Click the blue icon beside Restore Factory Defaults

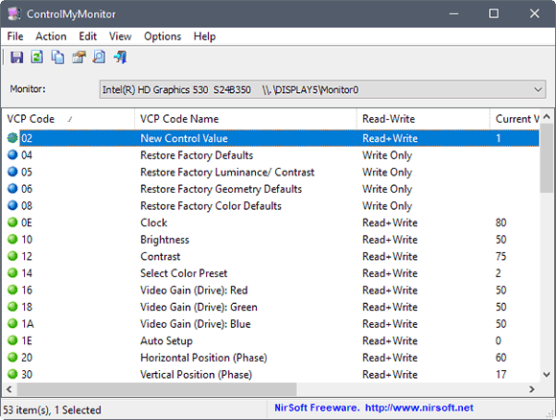(12, 155)
